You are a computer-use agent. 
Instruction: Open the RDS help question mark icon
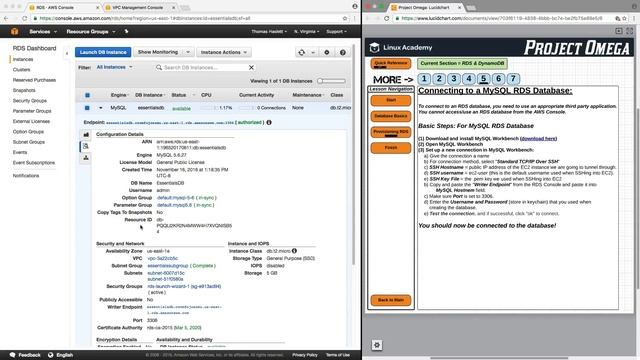pos(343,52)
